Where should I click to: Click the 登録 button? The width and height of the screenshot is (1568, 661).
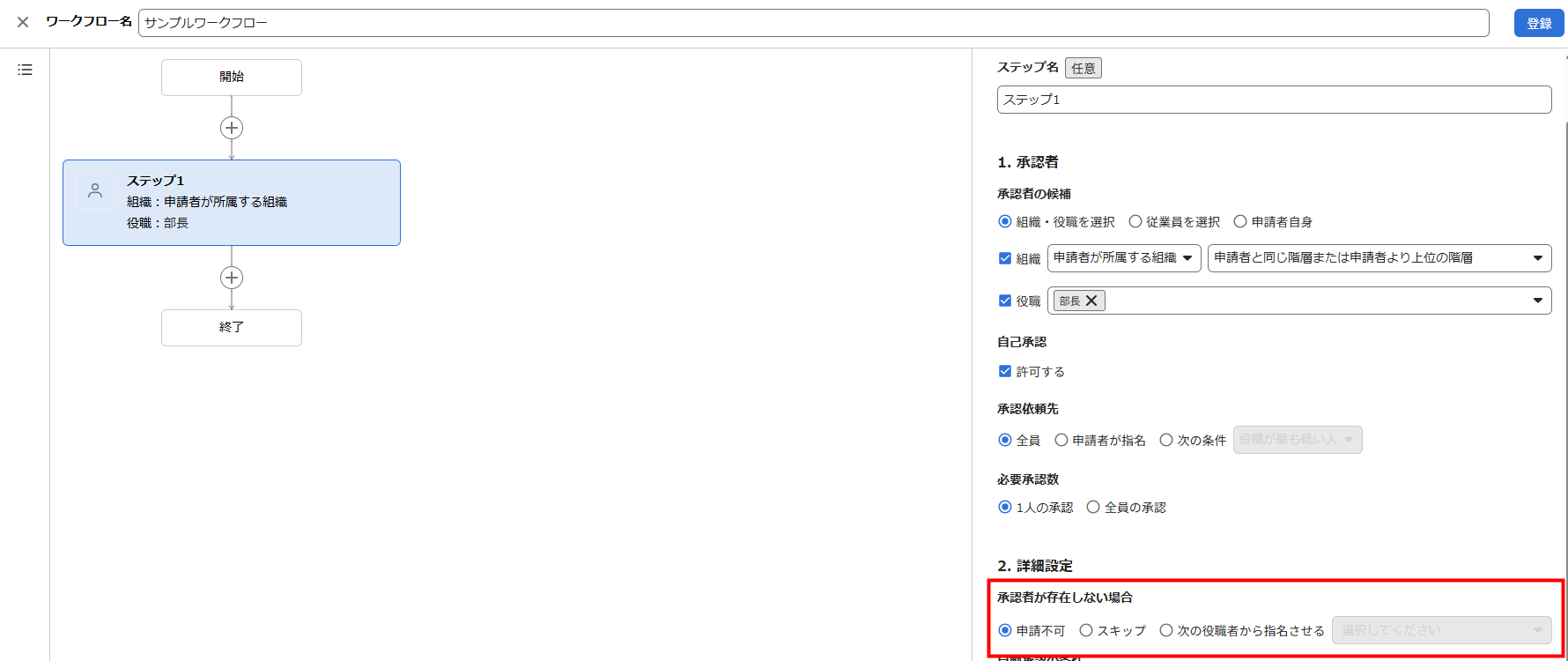click(1538, 24)
